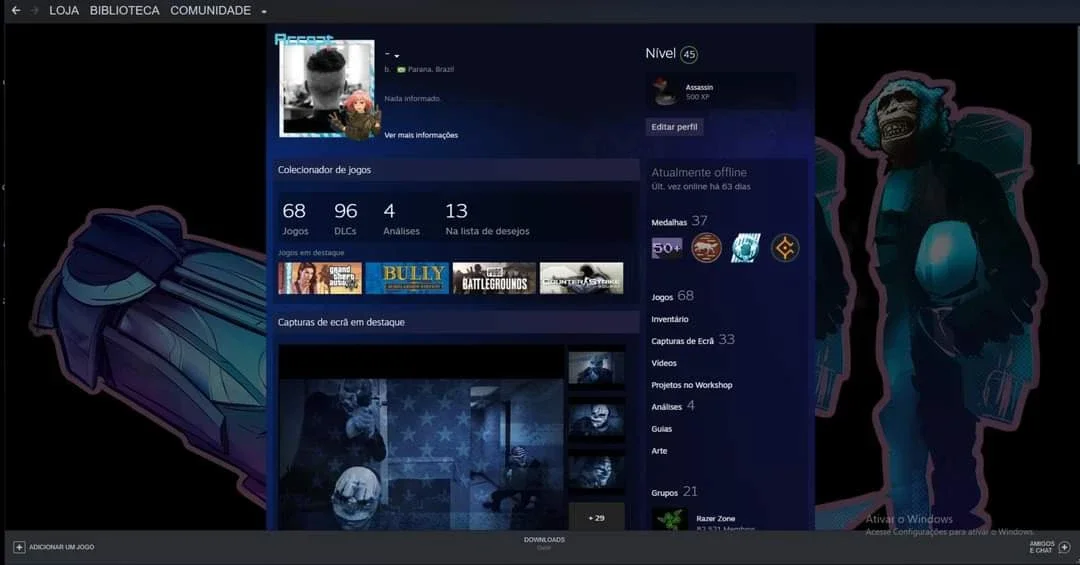This screenshot has height=565, width=1080.
Task: Click the level 45 badge circle
Action: click(x=689, y=54)
